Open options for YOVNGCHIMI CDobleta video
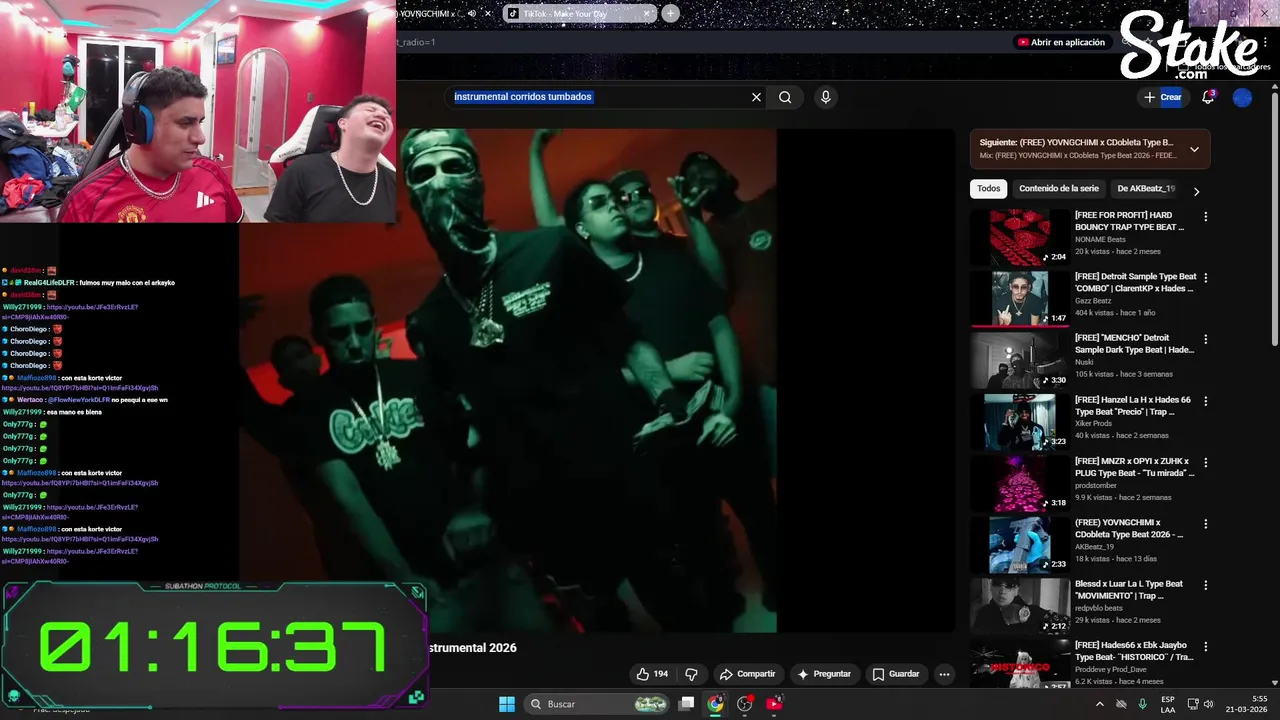Image resolution: width=1280 pixels, height=720 pixels. tap(1205, 524)
